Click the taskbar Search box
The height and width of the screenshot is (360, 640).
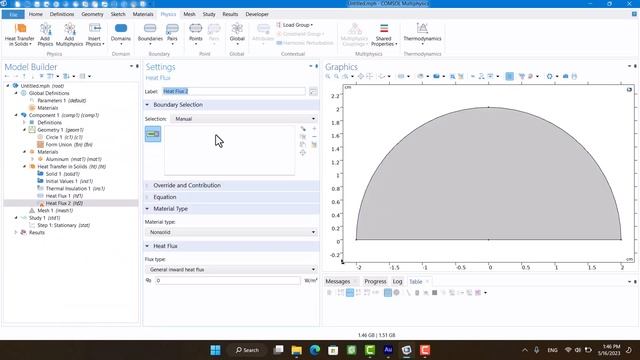[248, 350]
